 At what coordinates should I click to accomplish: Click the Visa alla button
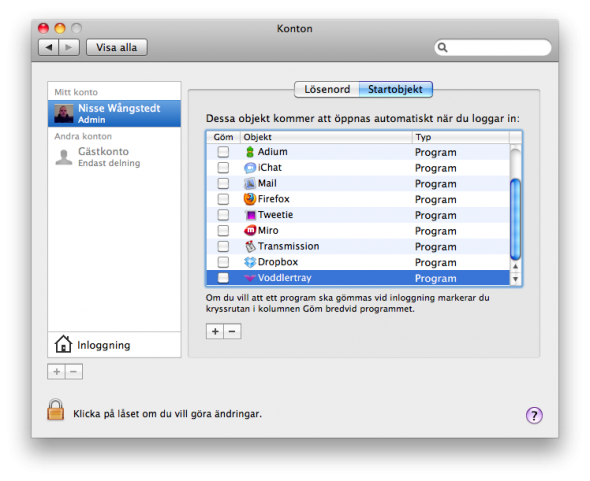click(x=117, y=47)
